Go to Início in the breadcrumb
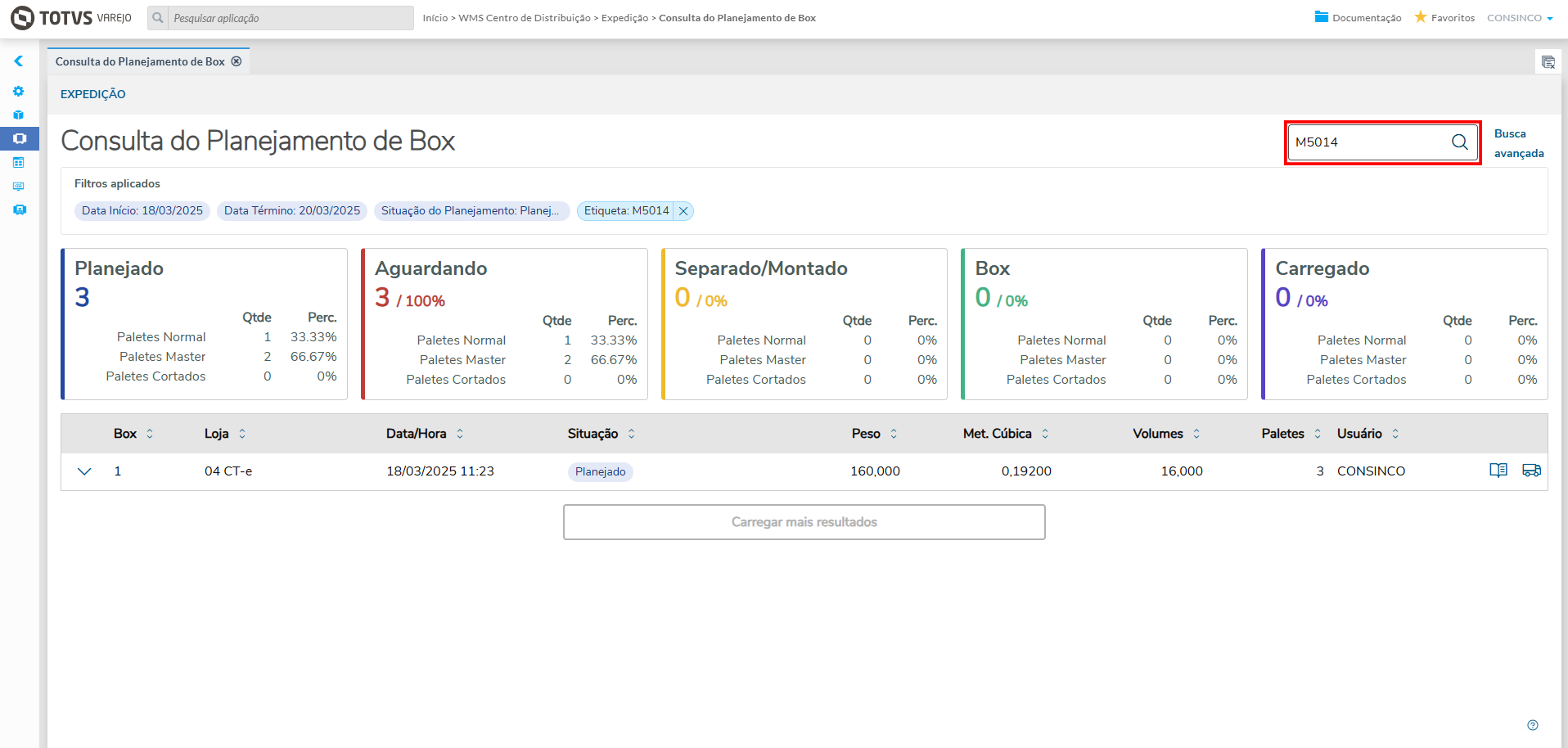 pyautogui.click(x=435, y=18)
